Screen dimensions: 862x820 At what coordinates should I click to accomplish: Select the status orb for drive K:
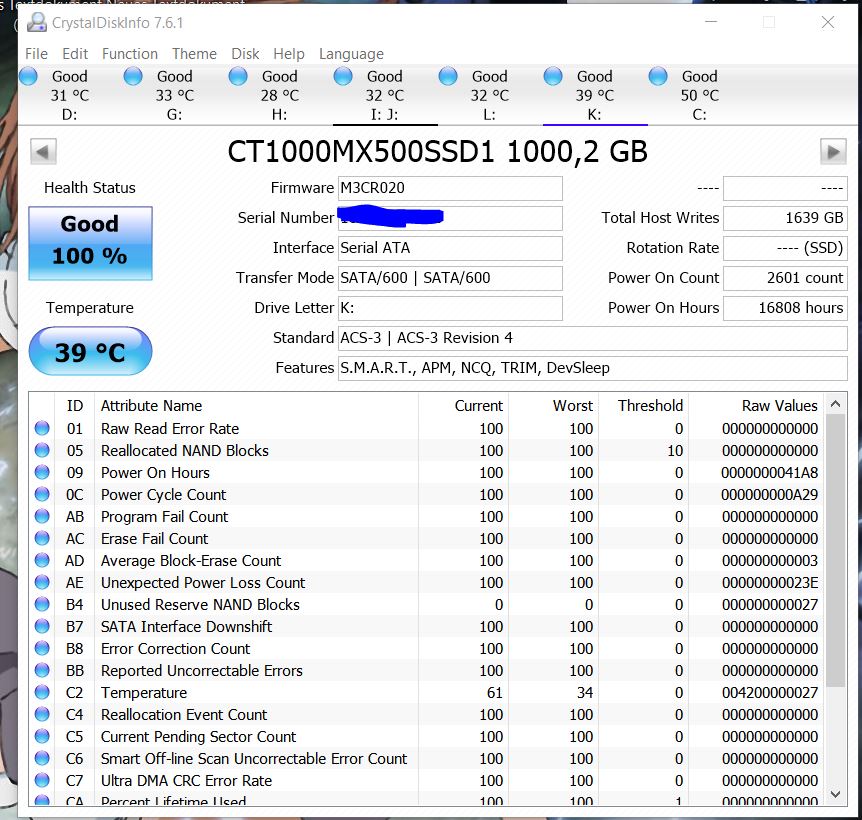pyautogui.click(x=553, y=76)
